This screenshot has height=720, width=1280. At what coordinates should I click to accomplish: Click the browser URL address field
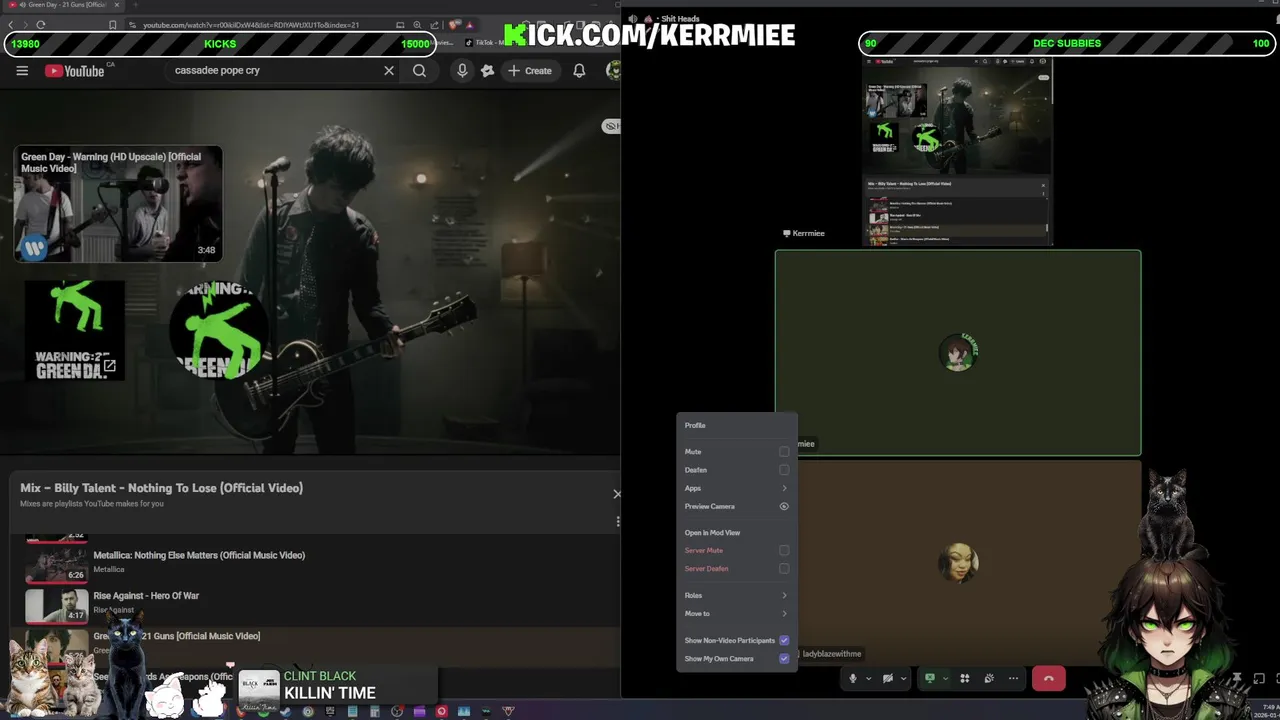point(250,25)
